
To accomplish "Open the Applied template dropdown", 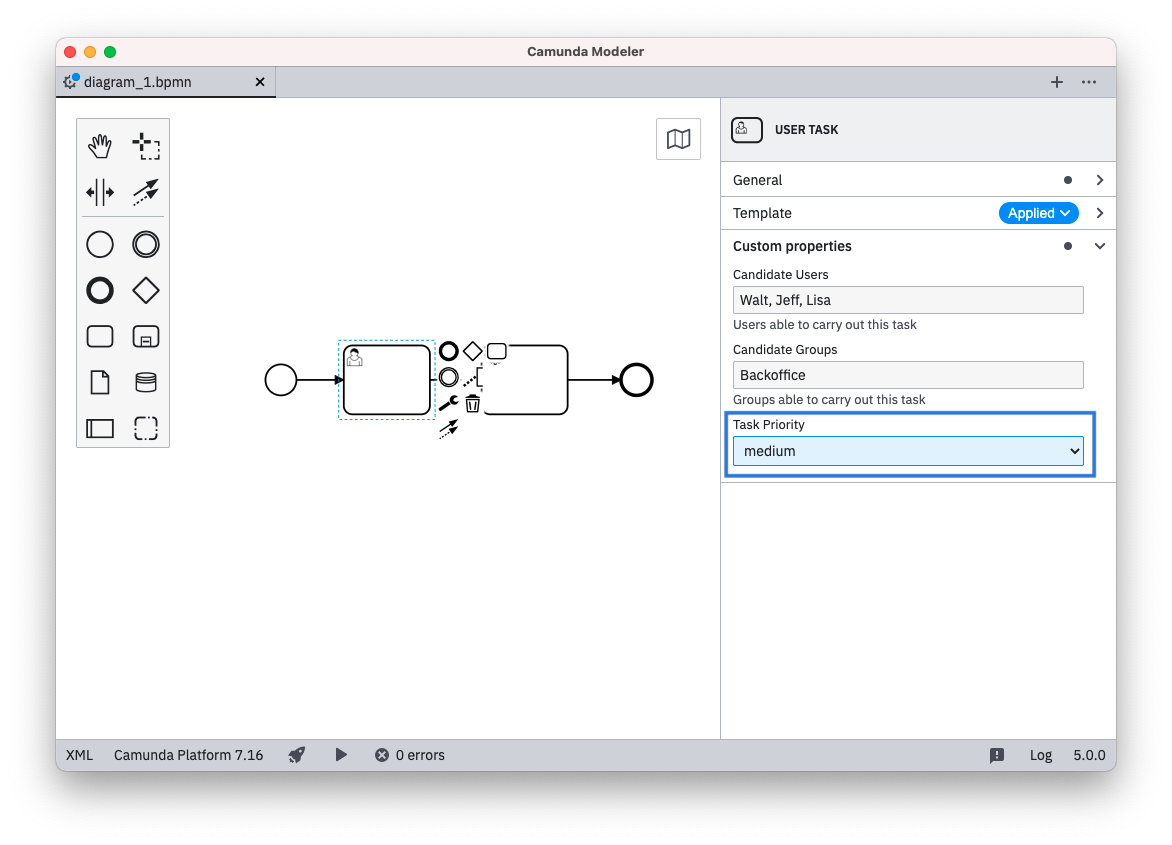I will (x=1038, y=213).
